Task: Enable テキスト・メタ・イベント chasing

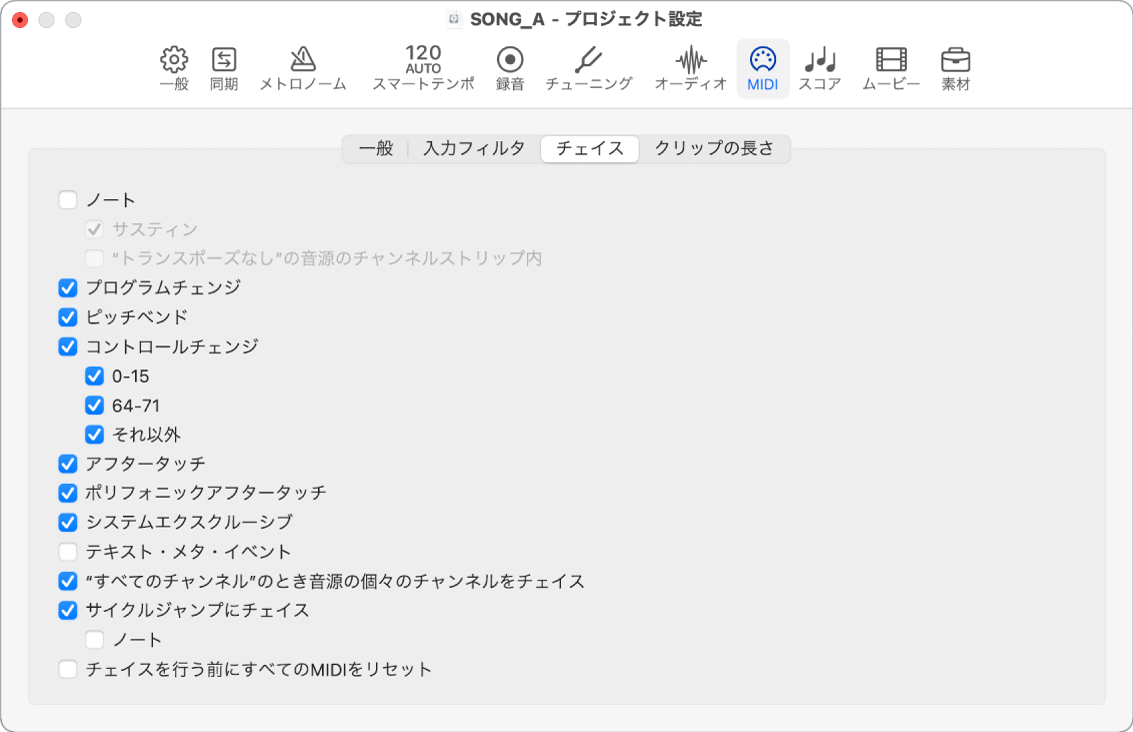Action: [67, 551]
